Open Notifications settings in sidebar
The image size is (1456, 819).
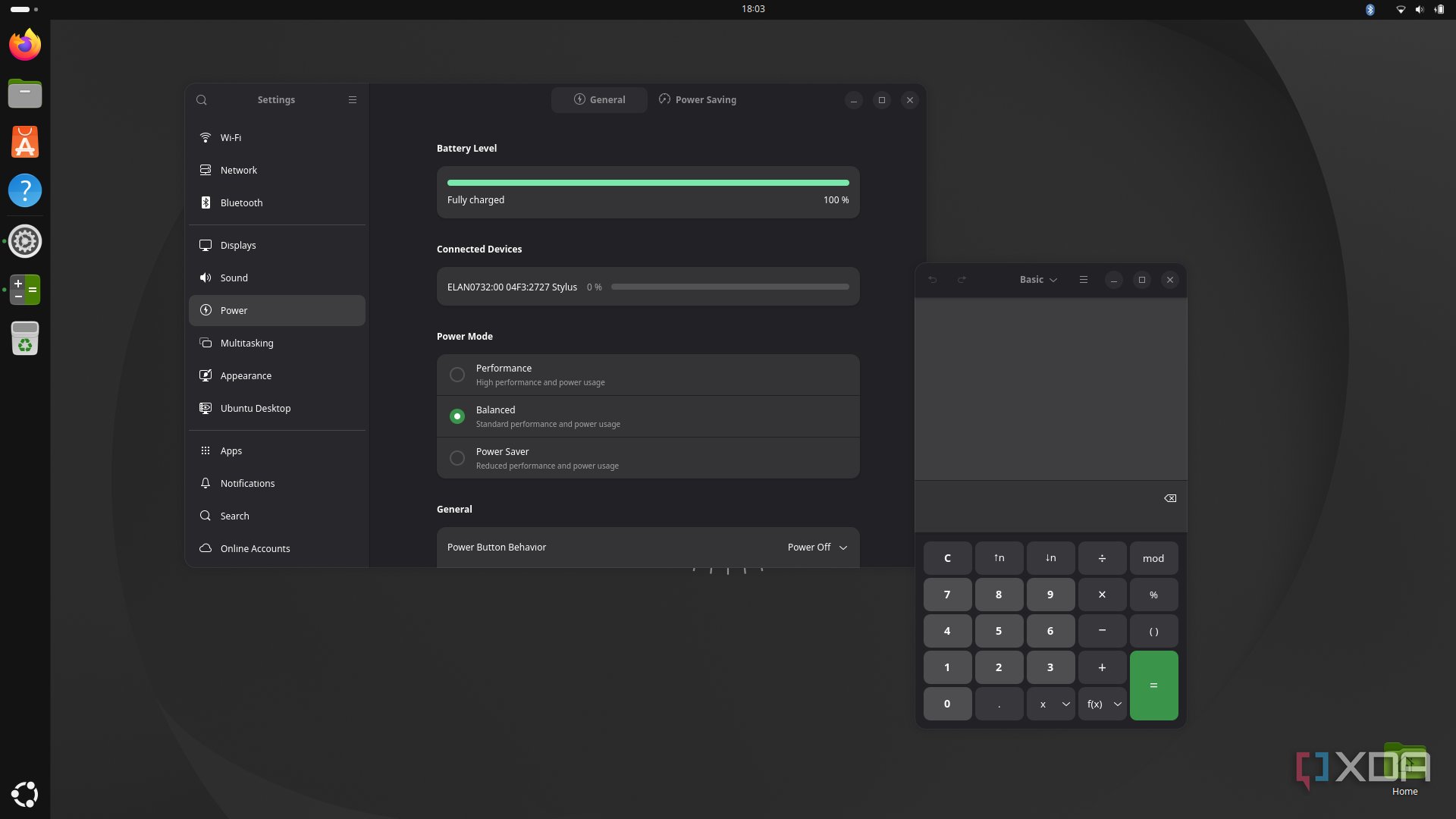coord(277,483)
